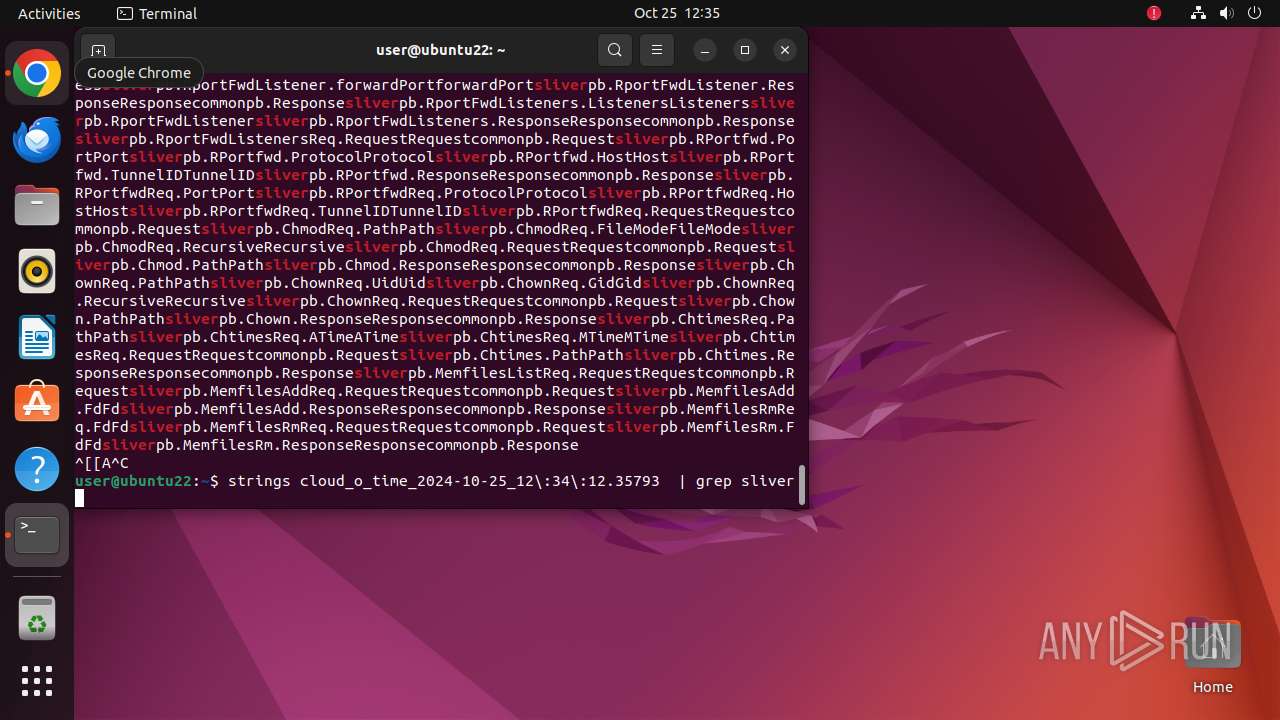Launch Thunderbird mail from the dock
Viewport: 1280px width, 720px height.
[37, 140]
